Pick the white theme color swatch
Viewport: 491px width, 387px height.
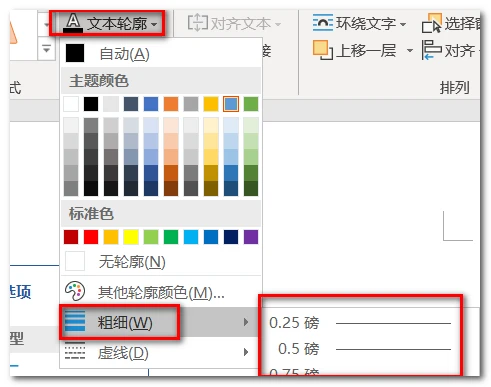71,104
